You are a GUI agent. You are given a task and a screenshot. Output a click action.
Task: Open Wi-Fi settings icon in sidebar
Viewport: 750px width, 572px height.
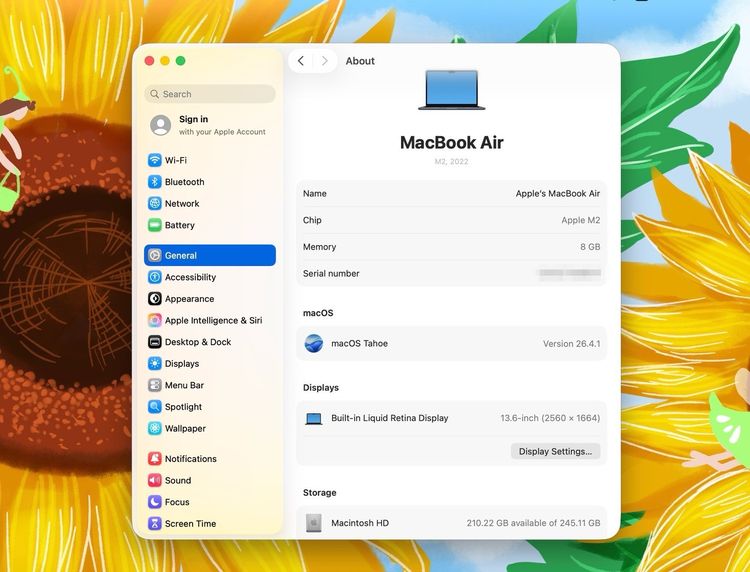[x=154, y=160]
